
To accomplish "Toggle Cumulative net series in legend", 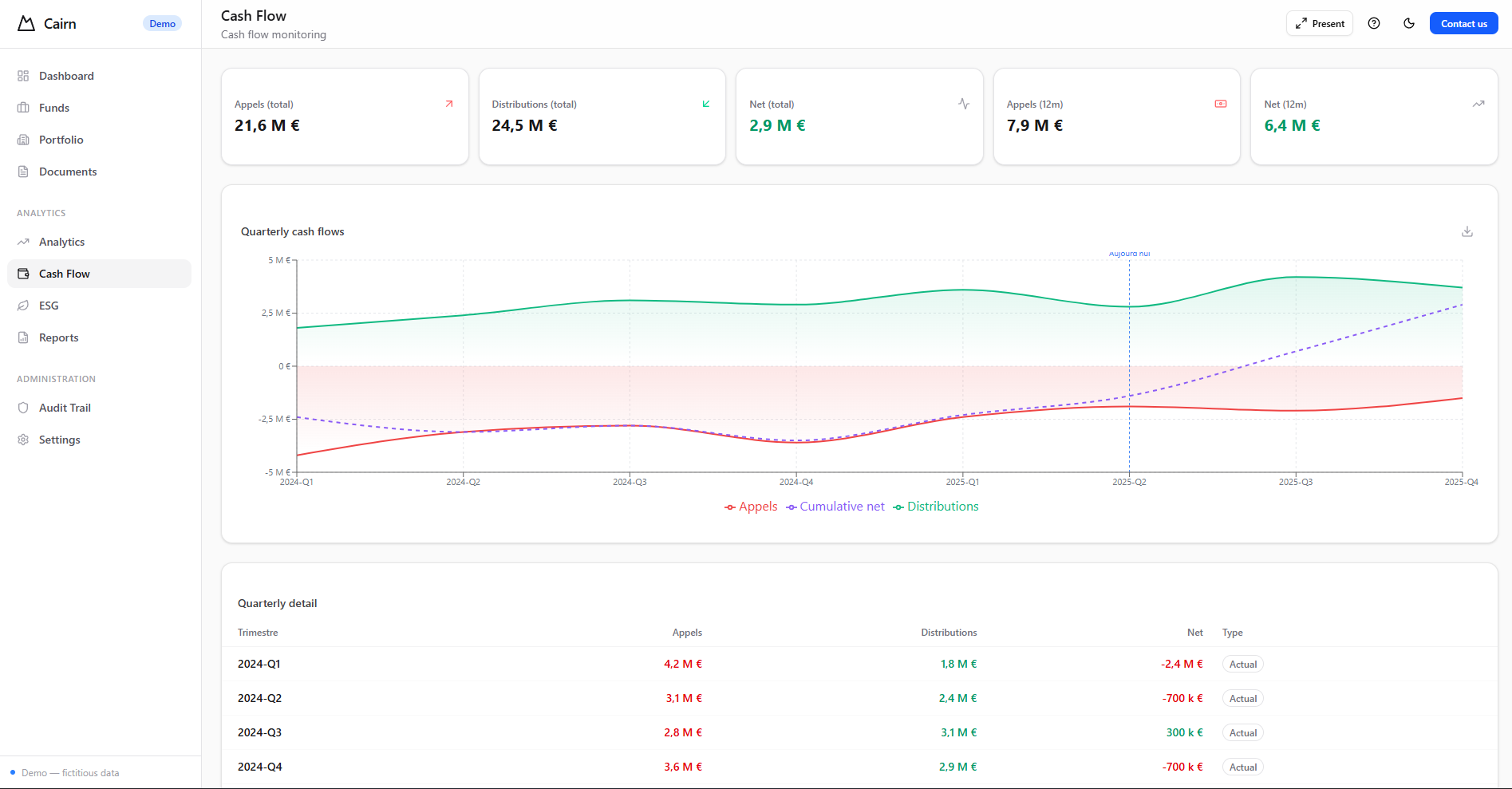I will click(835, 507).
